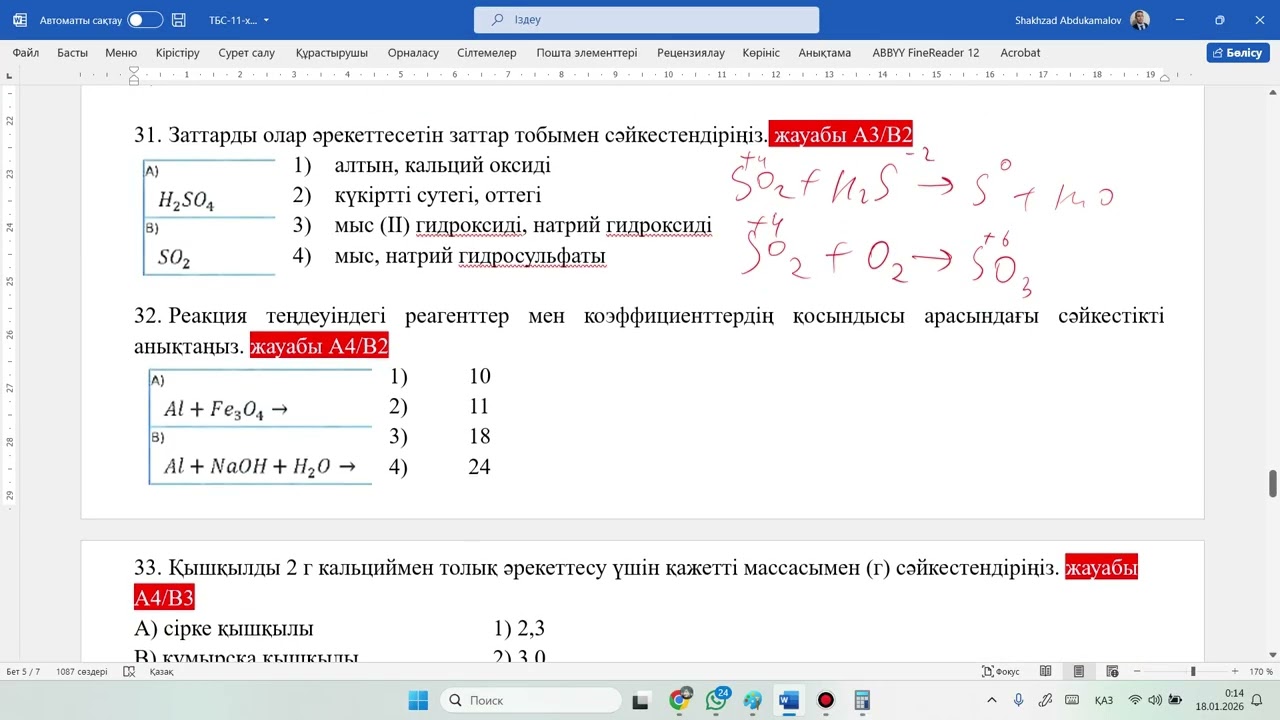Click the tab selector at ruler corner

10,75
